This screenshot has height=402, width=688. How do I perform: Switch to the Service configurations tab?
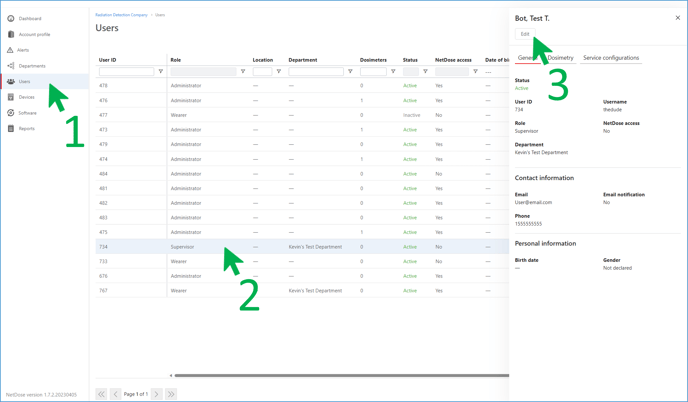click(x=611, y=58)
